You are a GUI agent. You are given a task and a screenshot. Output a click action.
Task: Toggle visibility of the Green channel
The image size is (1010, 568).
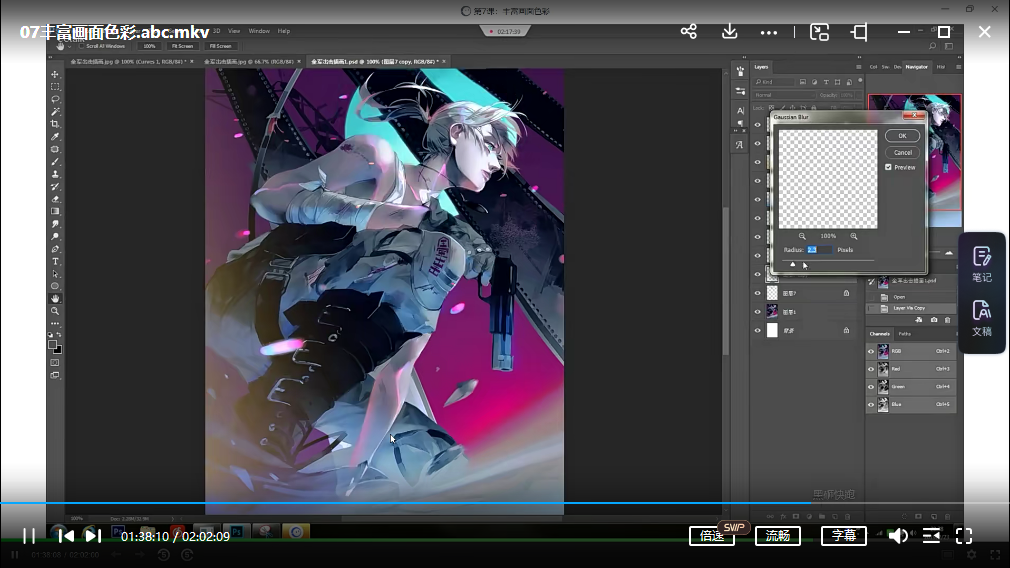871,387
